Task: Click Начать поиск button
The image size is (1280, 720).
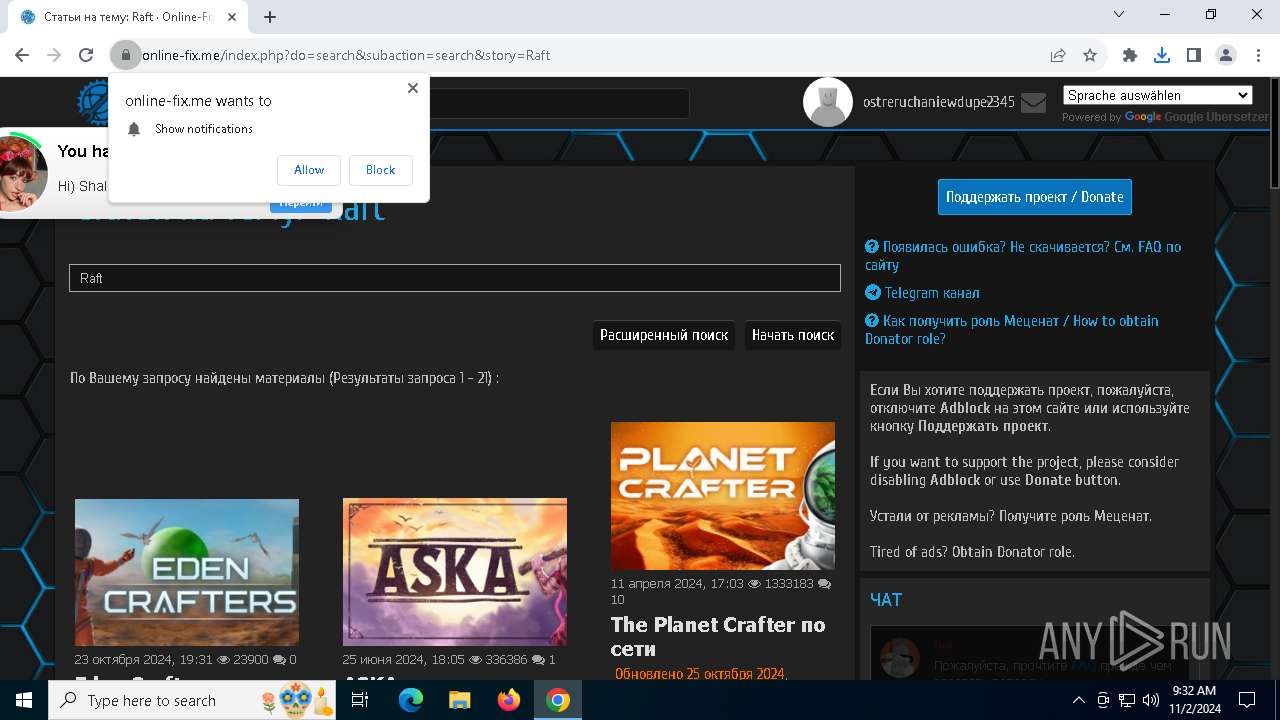Action: 793,335
